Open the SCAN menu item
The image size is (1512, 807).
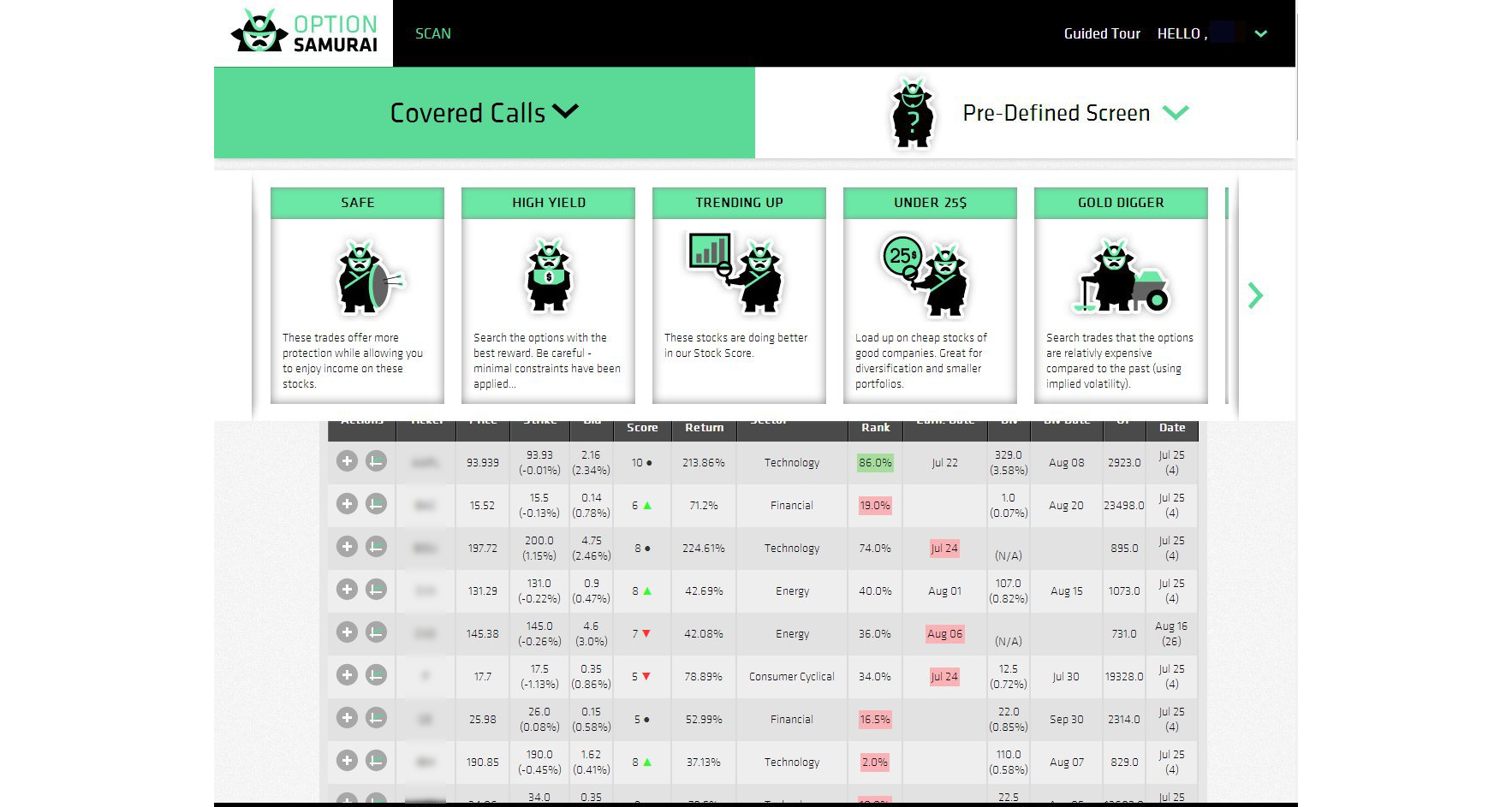[432, 33]
